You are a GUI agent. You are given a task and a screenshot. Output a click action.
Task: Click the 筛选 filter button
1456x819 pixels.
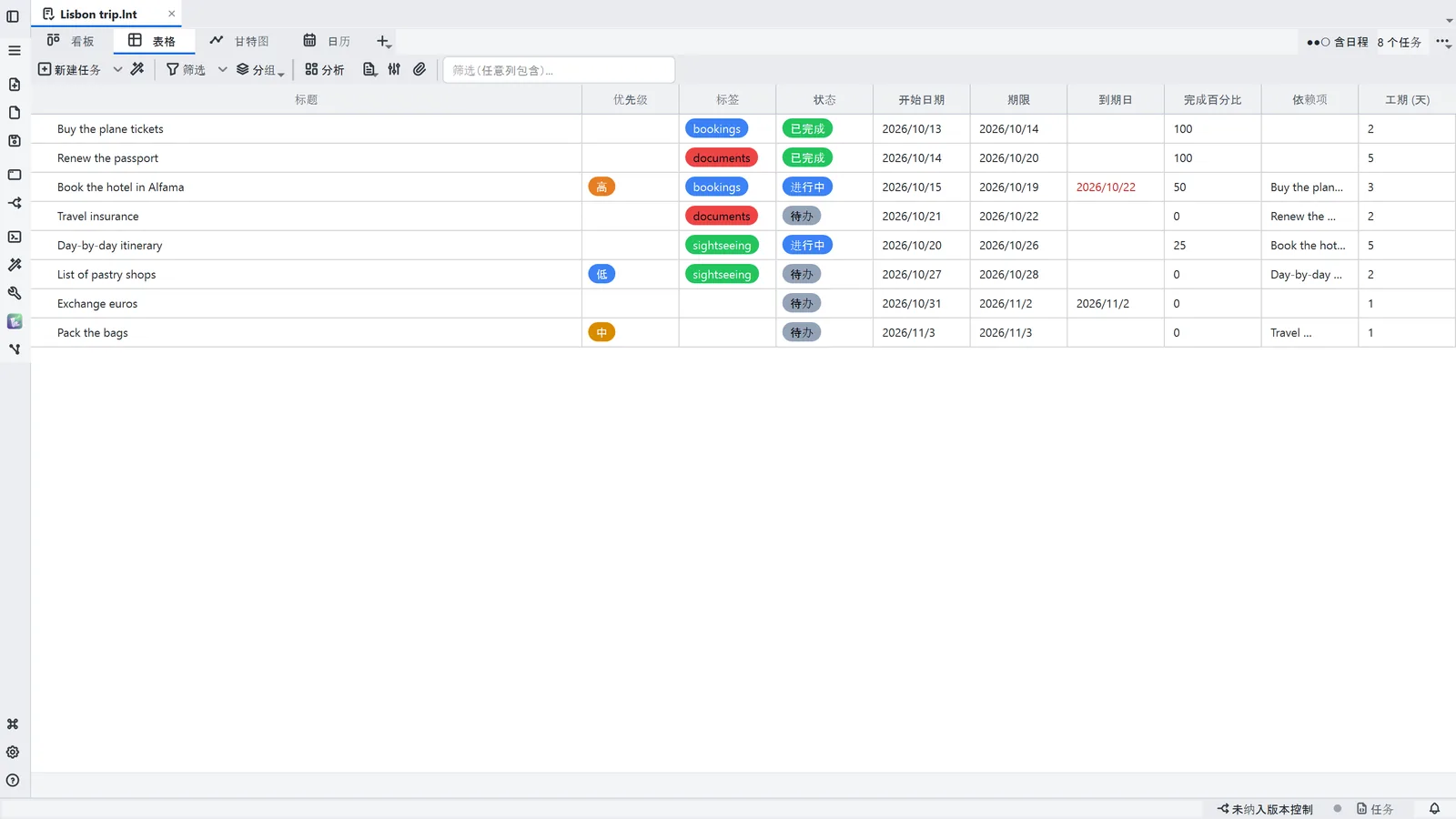186,69
